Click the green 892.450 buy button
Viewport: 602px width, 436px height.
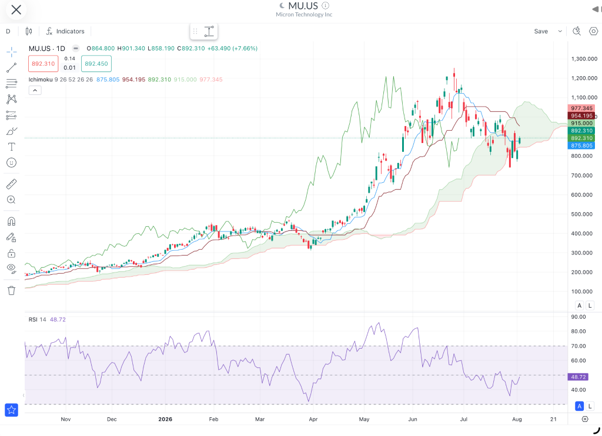coord(96,64)
